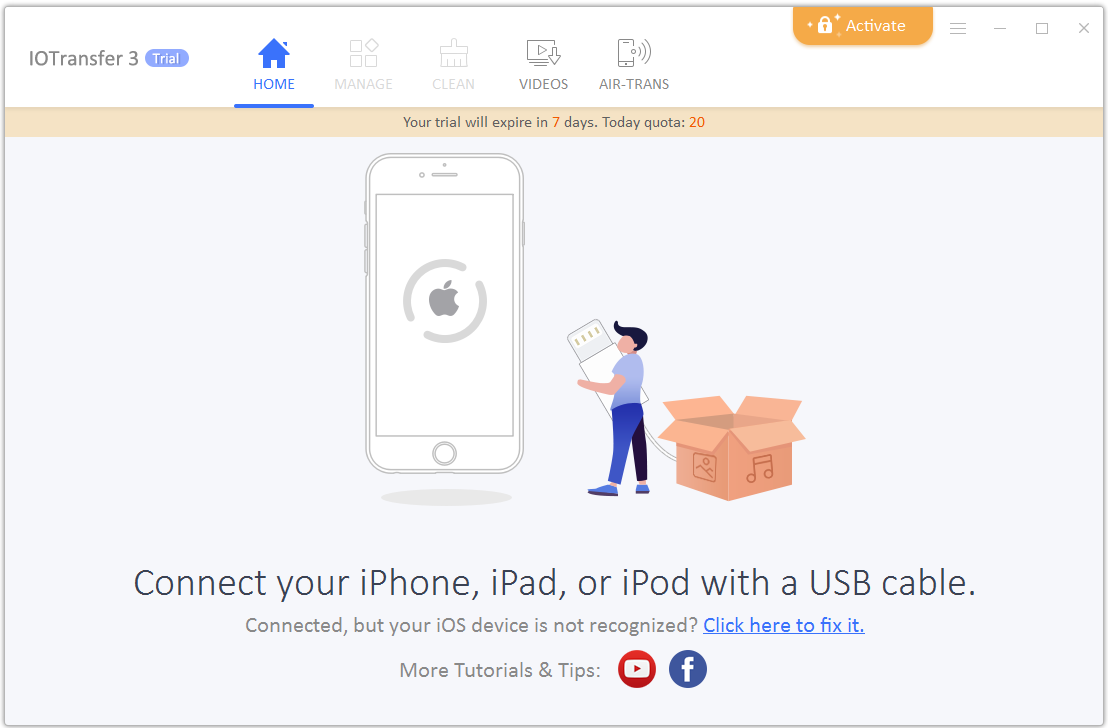Click the lock icon on Activate
The image size is (1108, 728).
pyautogui.click(x=825, y=25)
